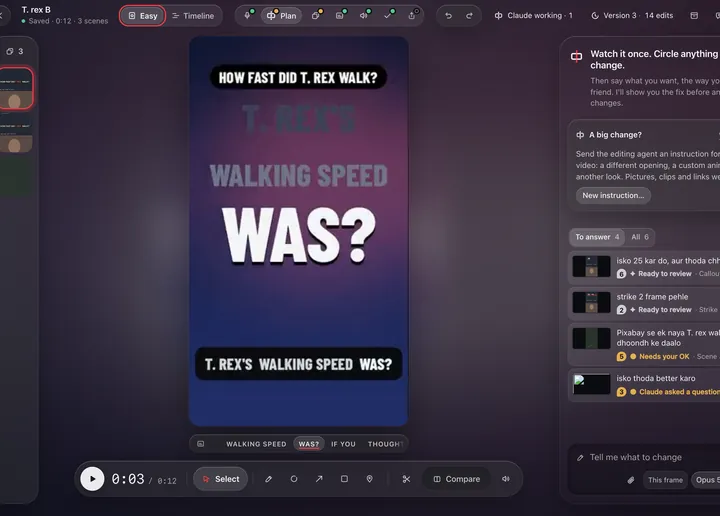The width and height of the screenshot is (720, 516).
Task: Click the WALKING SPEED text in preview
Action: point(298,175)
